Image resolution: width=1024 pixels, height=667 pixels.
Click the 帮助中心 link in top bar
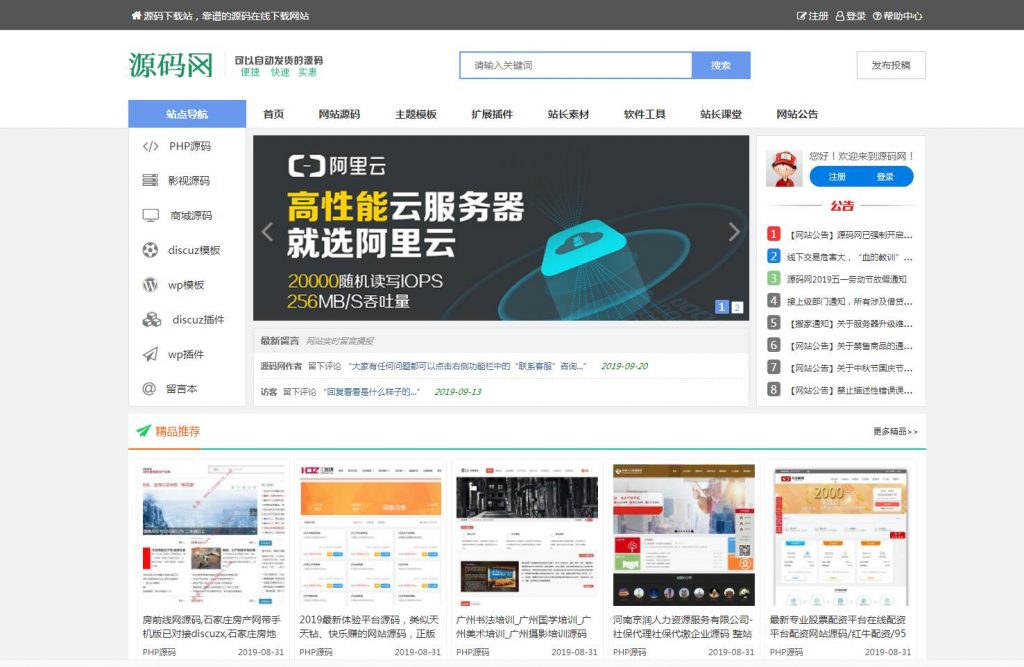(x=902, y=16)
